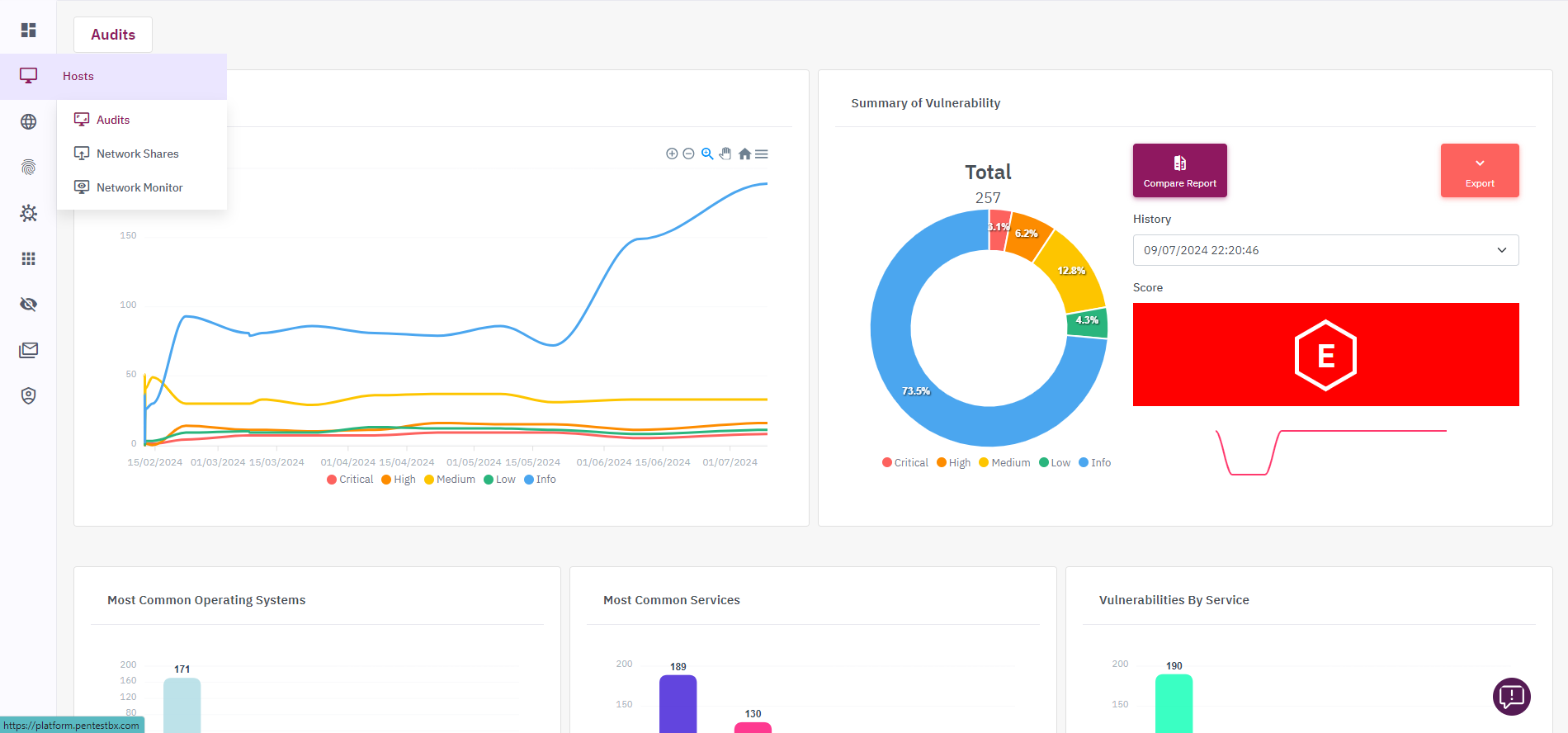Click the Total 257 count
The height and width of the screenshot is (733, 1568).
(988, 198)
